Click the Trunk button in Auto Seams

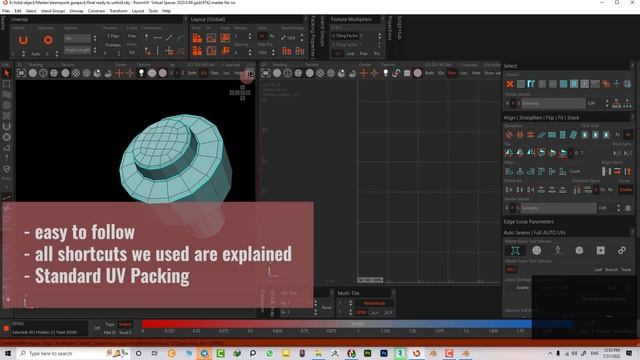(x=626, y=270)
